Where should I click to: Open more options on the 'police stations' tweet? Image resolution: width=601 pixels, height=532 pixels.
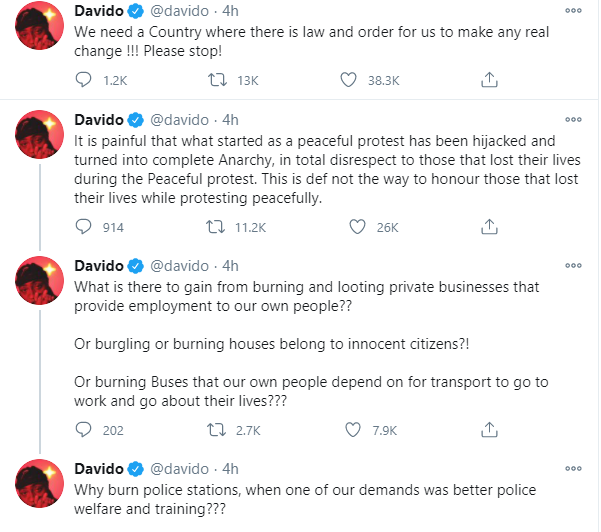(573, 469)
